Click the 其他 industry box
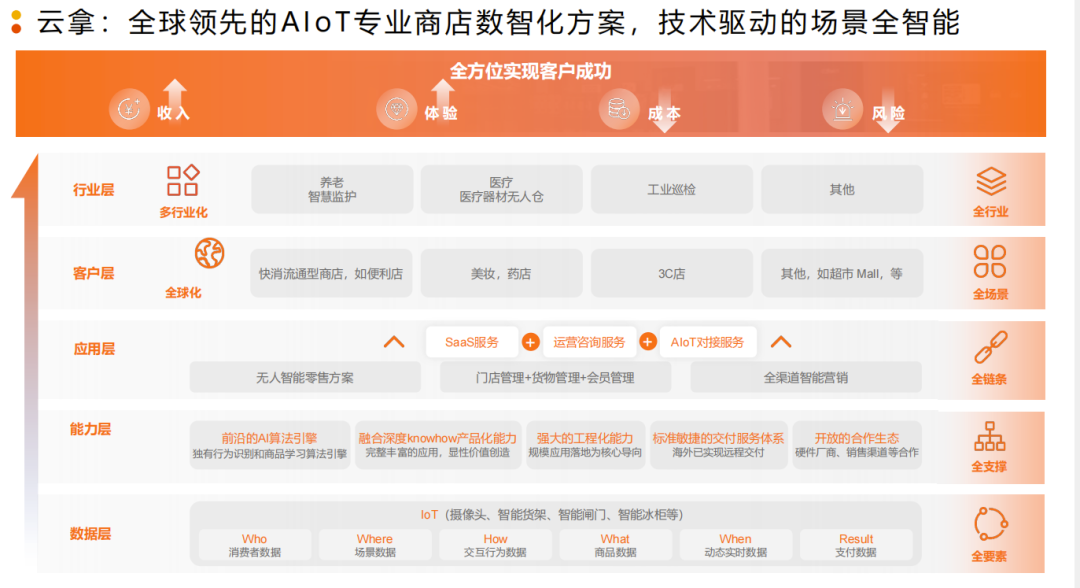The height and width of the screenshot is (588, 1080). coord(842,189)
